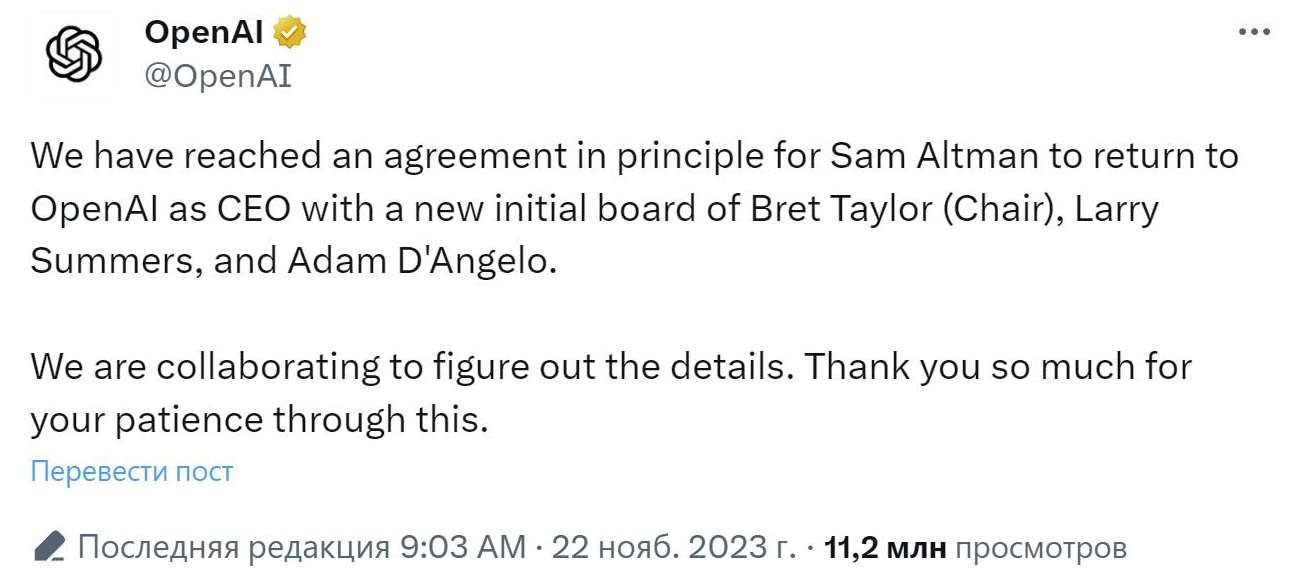The image size is (1289, 584).
Task: Translate post via "Перевести пост" link
Action: click(132, 471)
